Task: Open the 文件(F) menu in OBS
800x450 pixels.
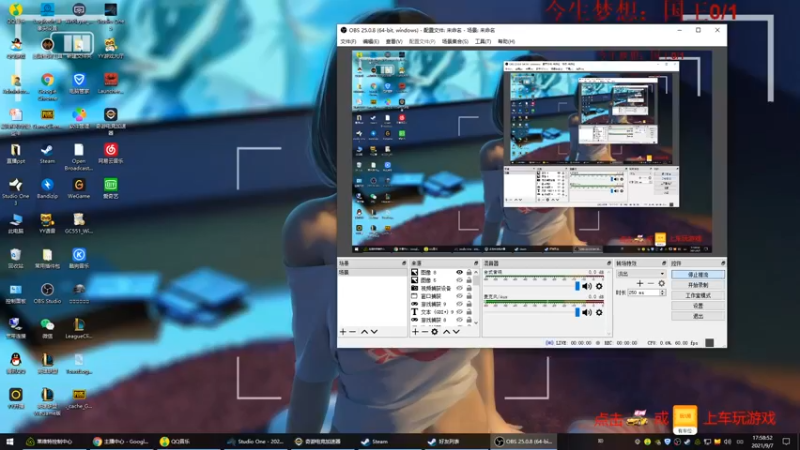Action: 348,41
